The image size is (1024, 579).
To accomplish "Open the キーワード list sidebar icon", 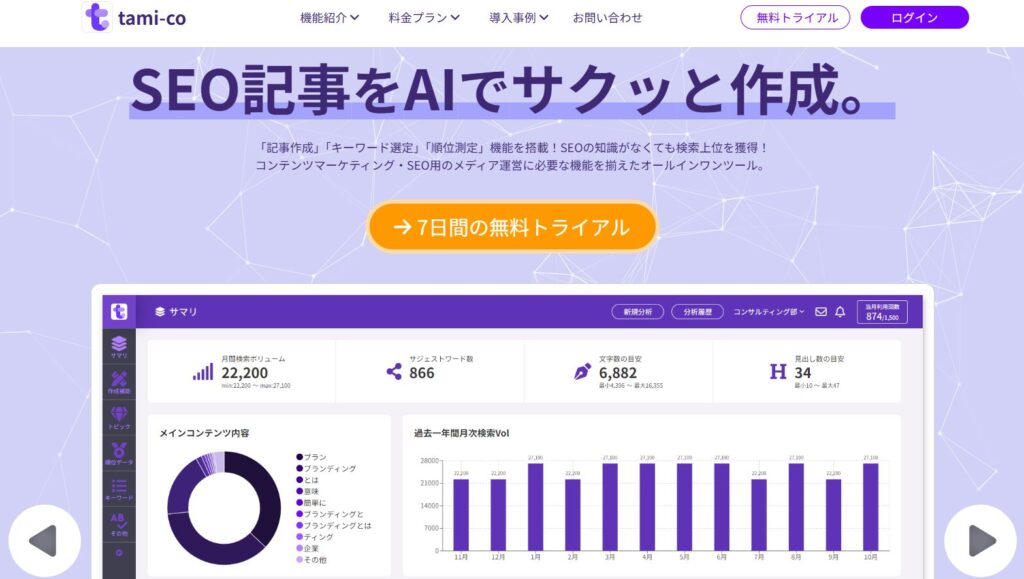I will (x=119, y=490).
